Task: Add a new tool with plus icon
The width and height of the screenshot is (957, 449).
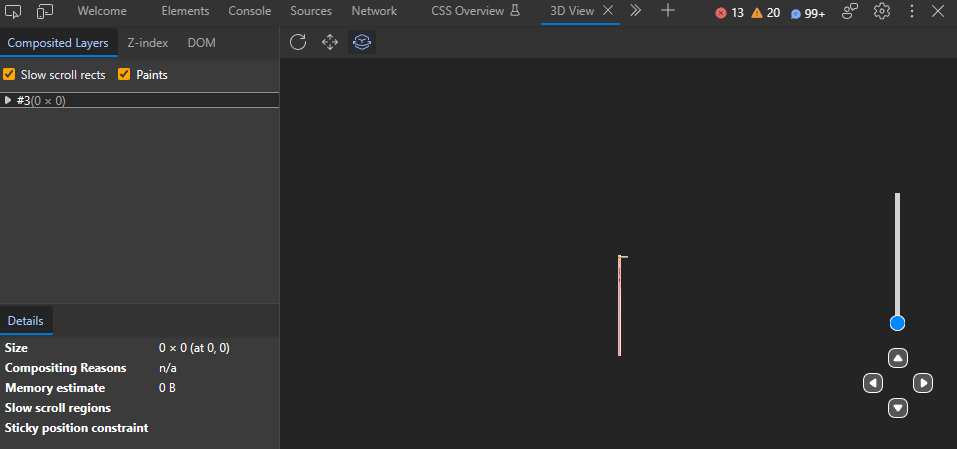Action: pos(668,10)
